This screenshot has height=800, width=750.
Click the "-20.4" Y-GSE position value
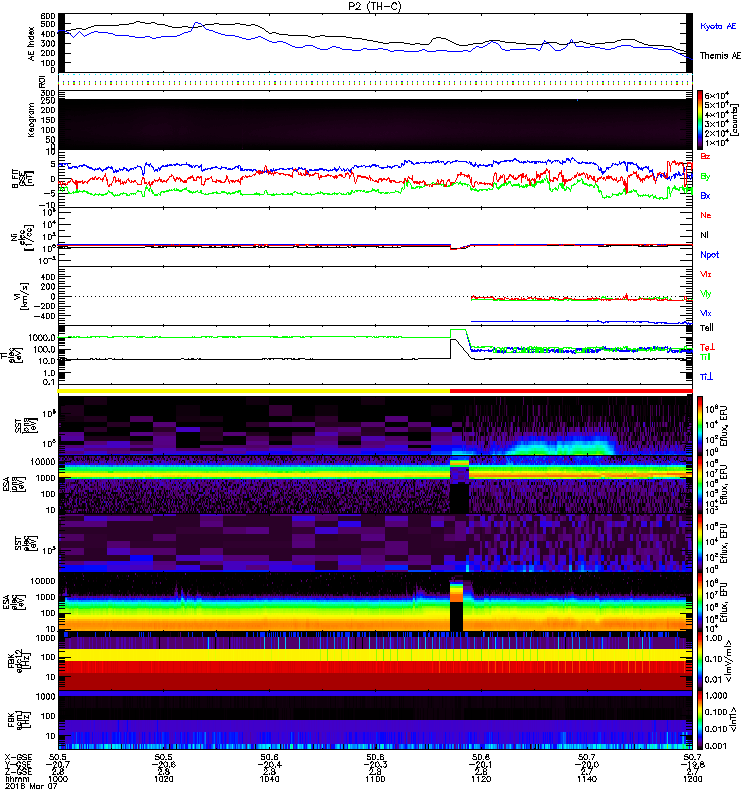pos(269,764)
